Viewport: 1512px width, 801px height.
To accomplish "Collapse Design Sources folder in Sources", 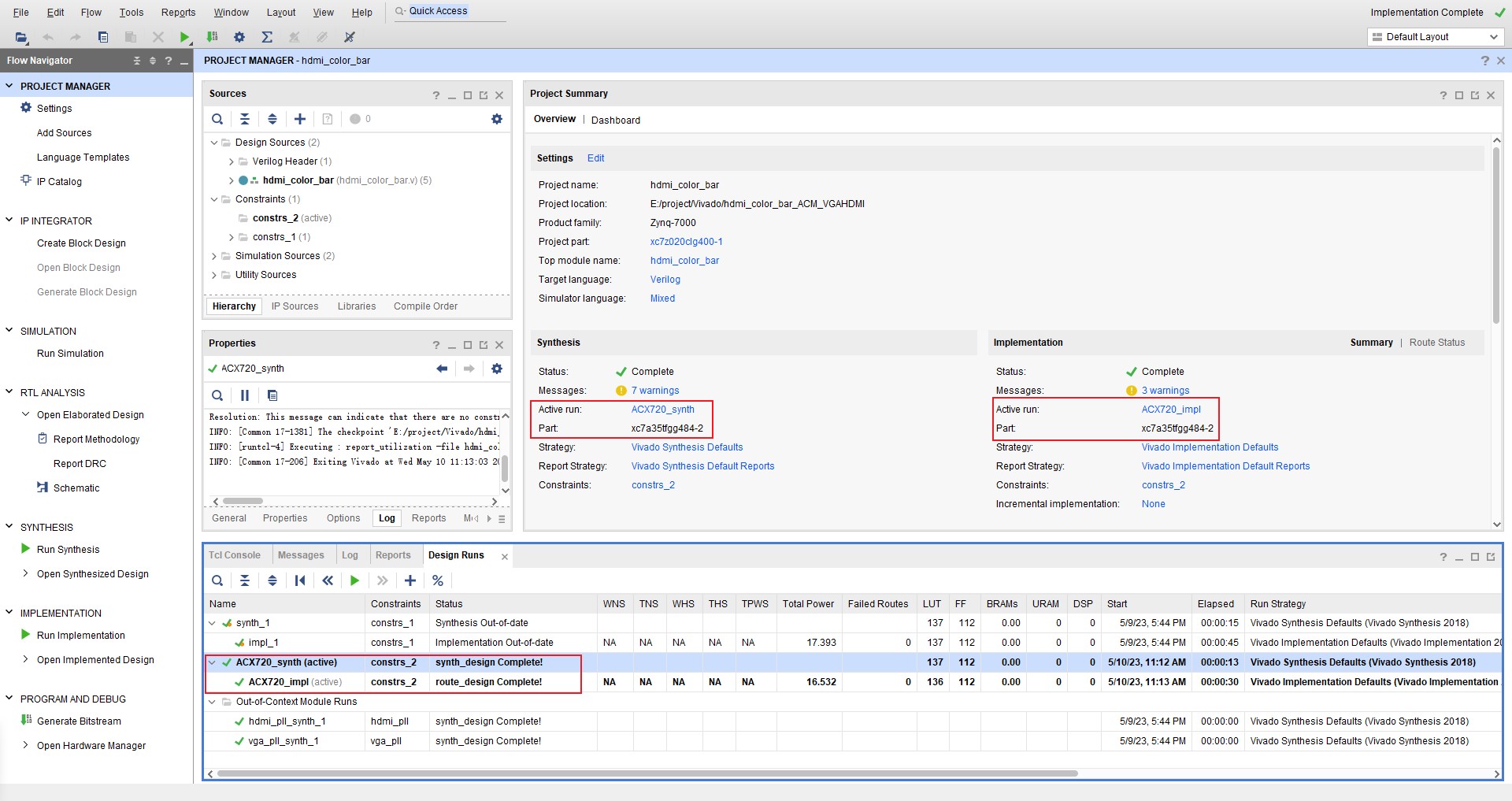I will pos(214,143).
